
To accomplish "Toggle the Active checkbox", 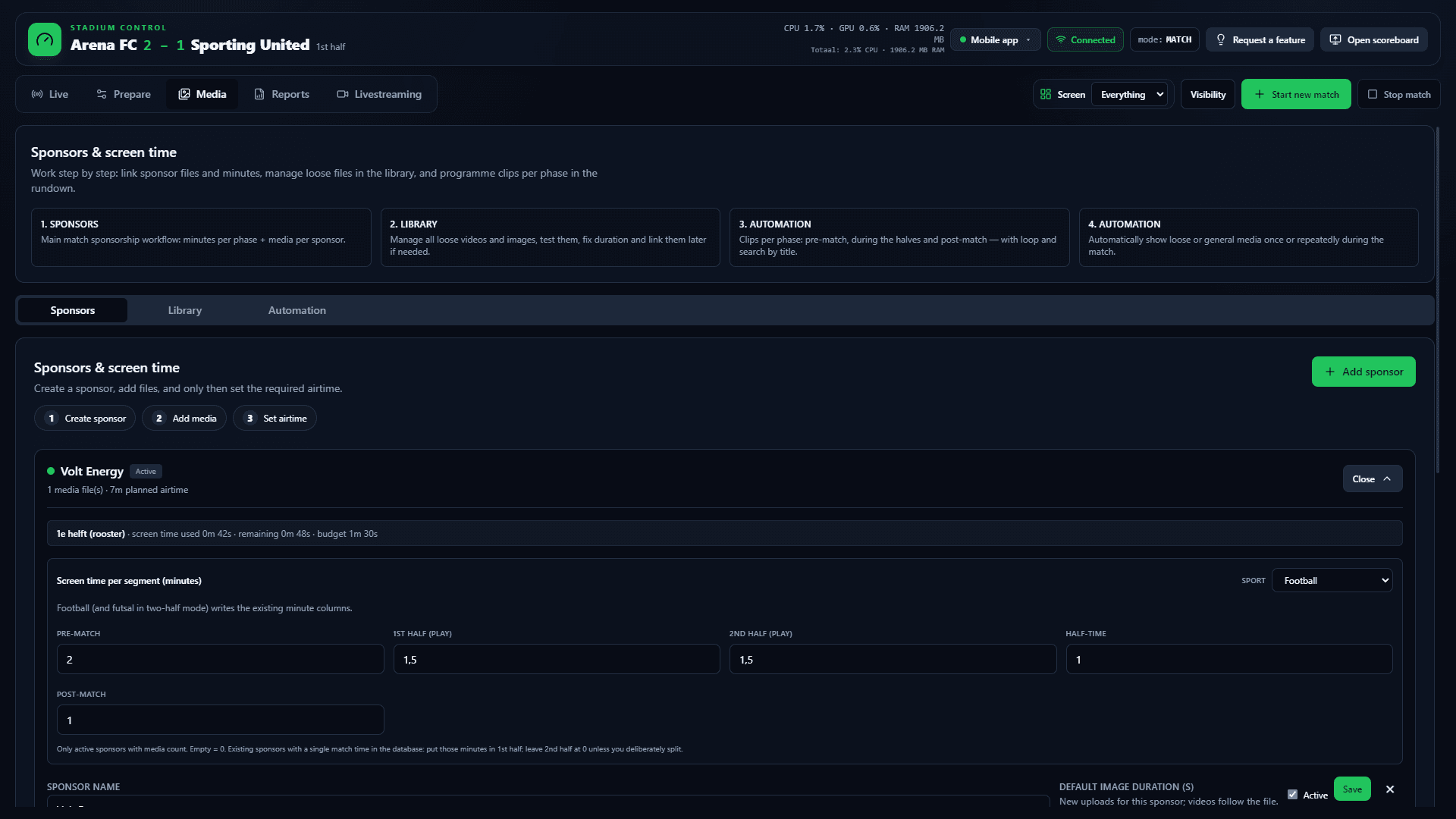I will coord(1292,795).
